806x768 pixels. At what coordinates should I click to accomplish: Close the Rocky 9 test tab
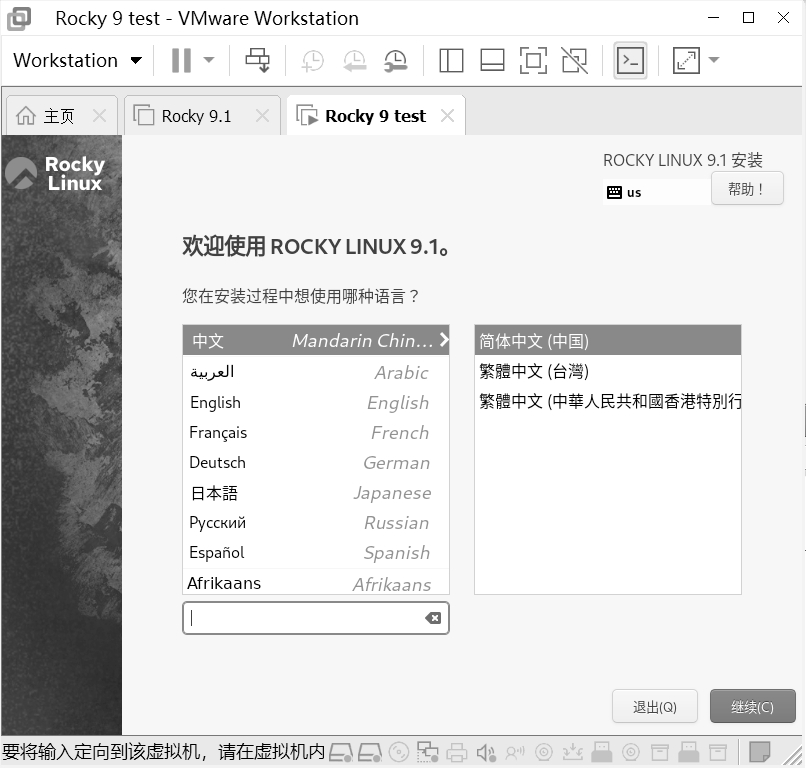pos(447,116)
